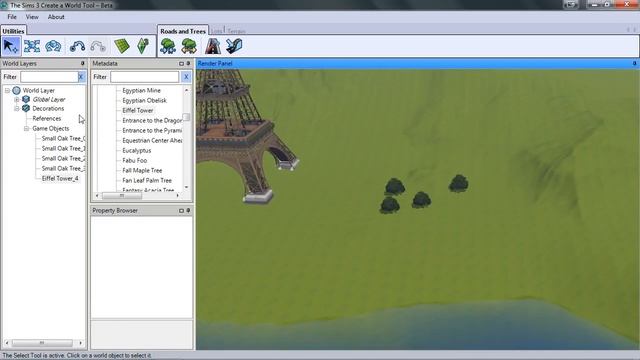Screen dimensions: 640x360
Task: Open the File menu
Action: 12,17
